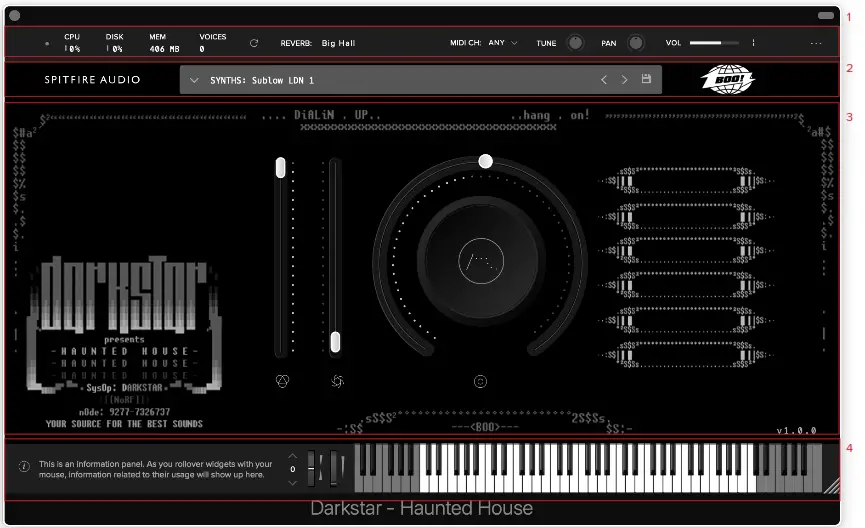
Task: Click the MIDI CH: label
Action: point(466,42)
